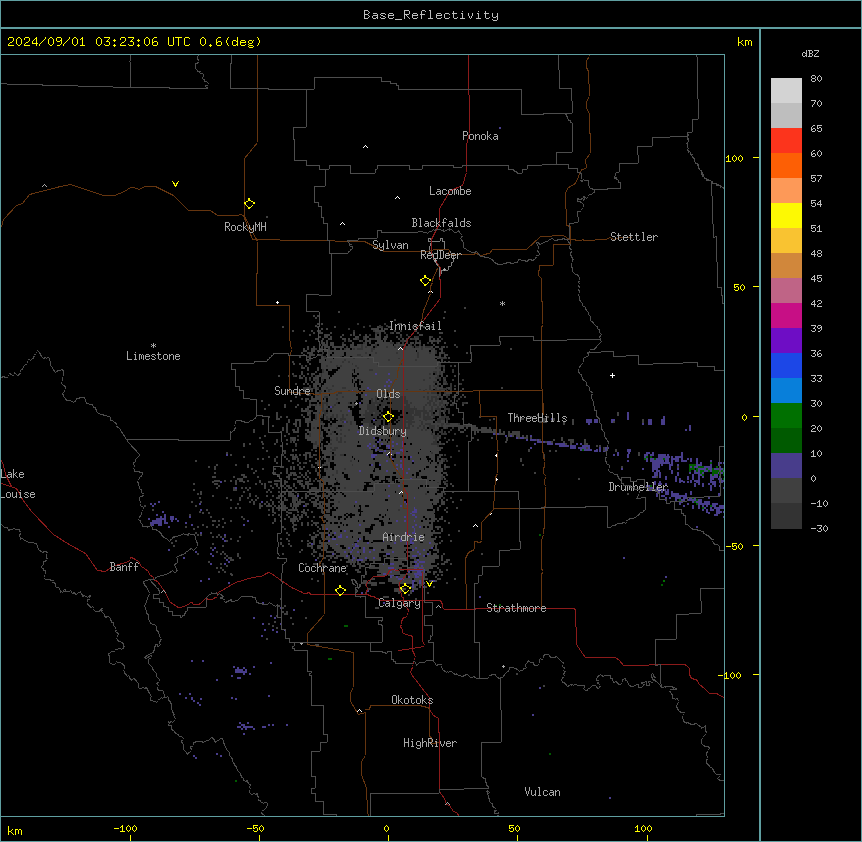Screen dimensions: 862x842
Task: Pick the slate purple 0-10 dBZ swatch
Action: (x=786, y=466)
